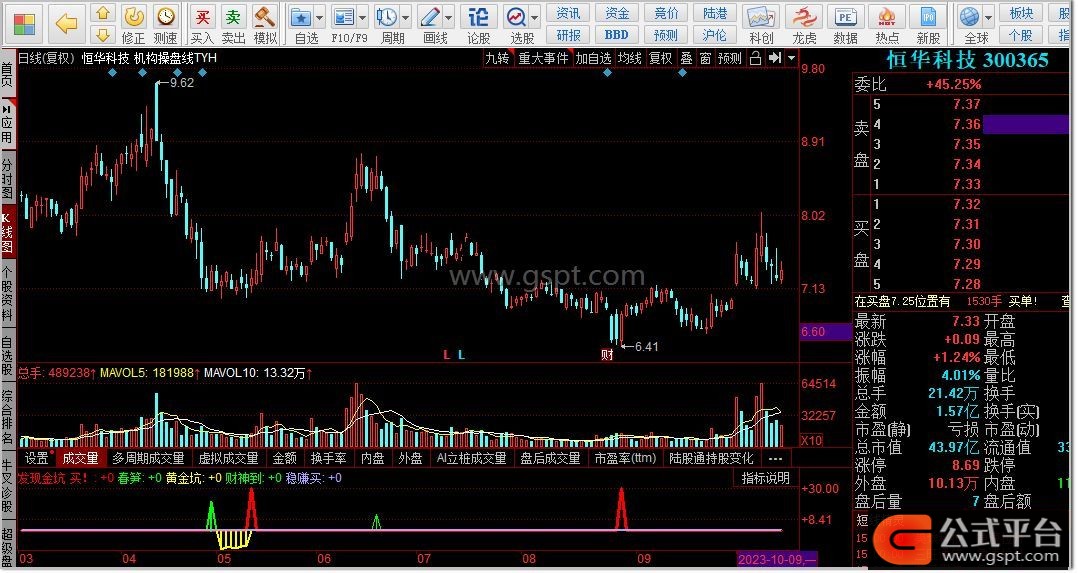Click the jump-to-end arrow icon in chart header
This screenshot has width=1078, height=573.
pos(775,58)
